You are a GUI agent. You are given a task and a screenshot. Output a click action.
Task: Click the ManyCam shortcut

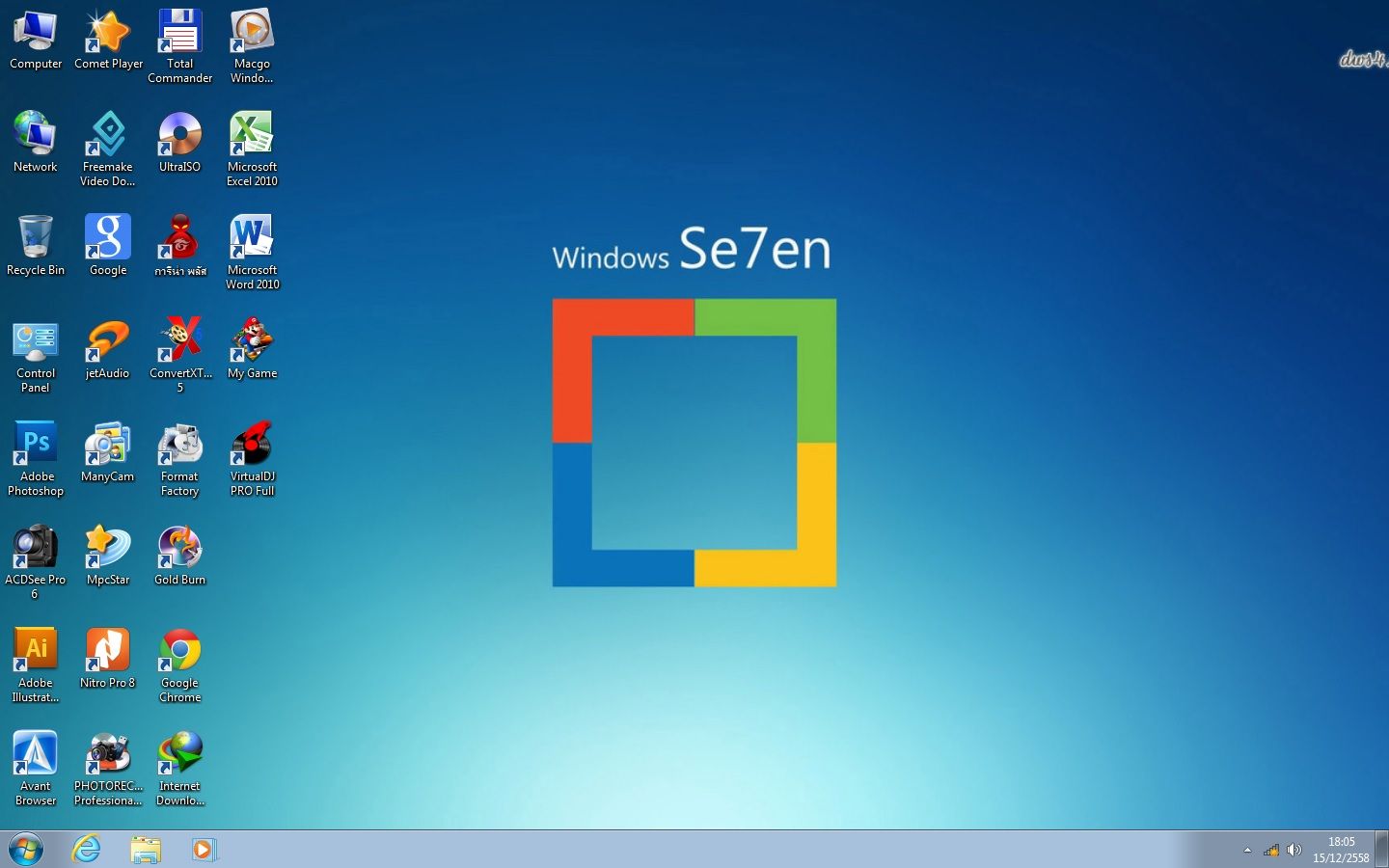108,451
